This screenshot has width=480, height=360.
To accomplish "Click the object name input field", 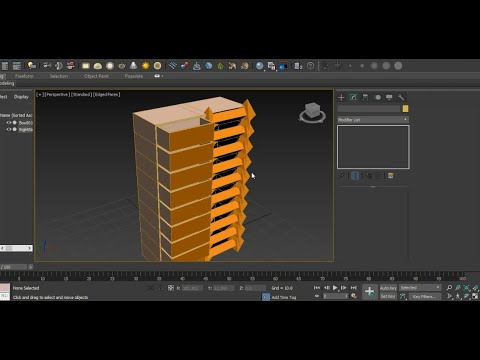I will click(369, 109).
